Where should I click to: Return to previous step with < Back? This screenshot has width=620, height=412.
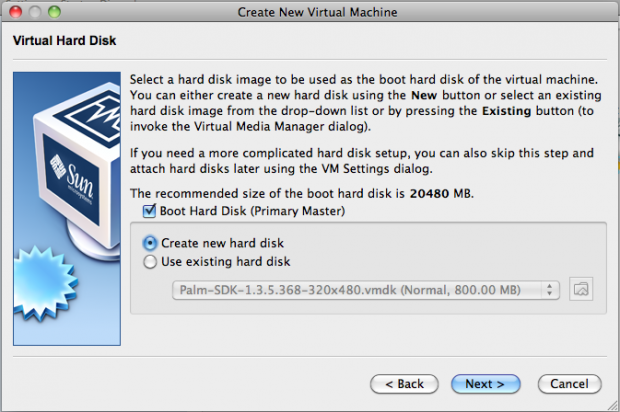(x=404, y=384)
